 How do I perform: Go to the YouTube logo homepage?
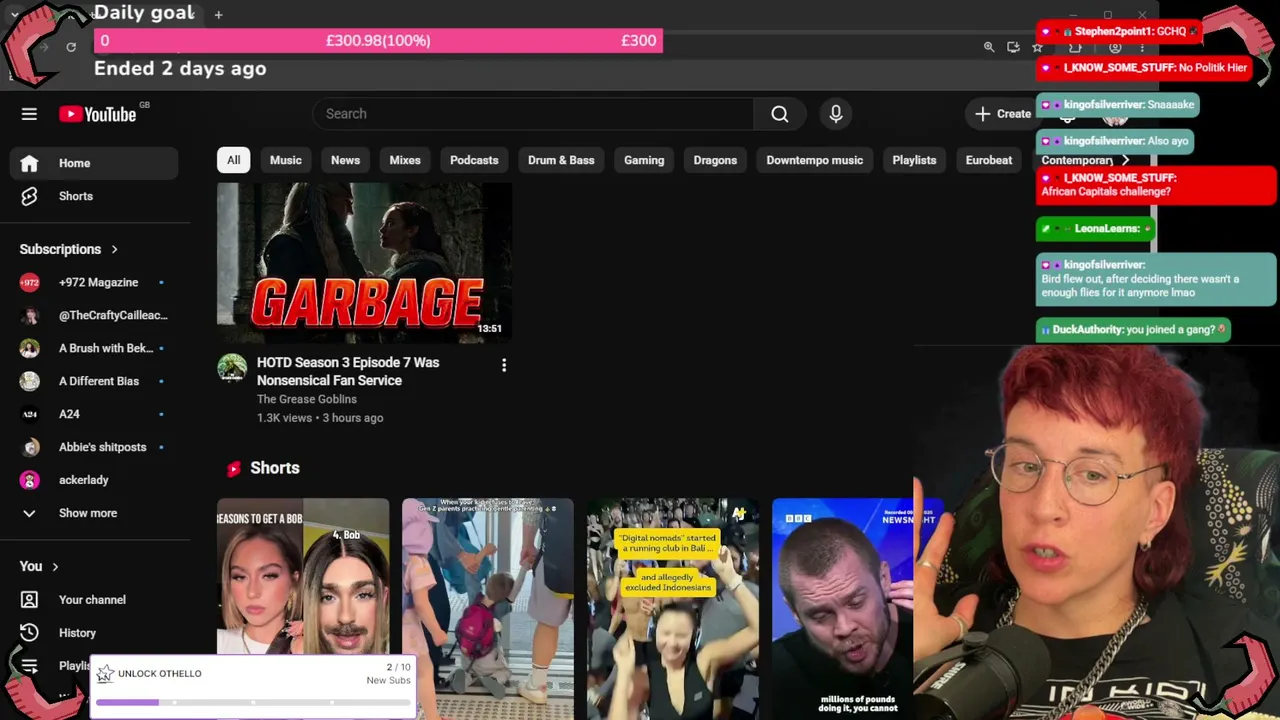98,114
